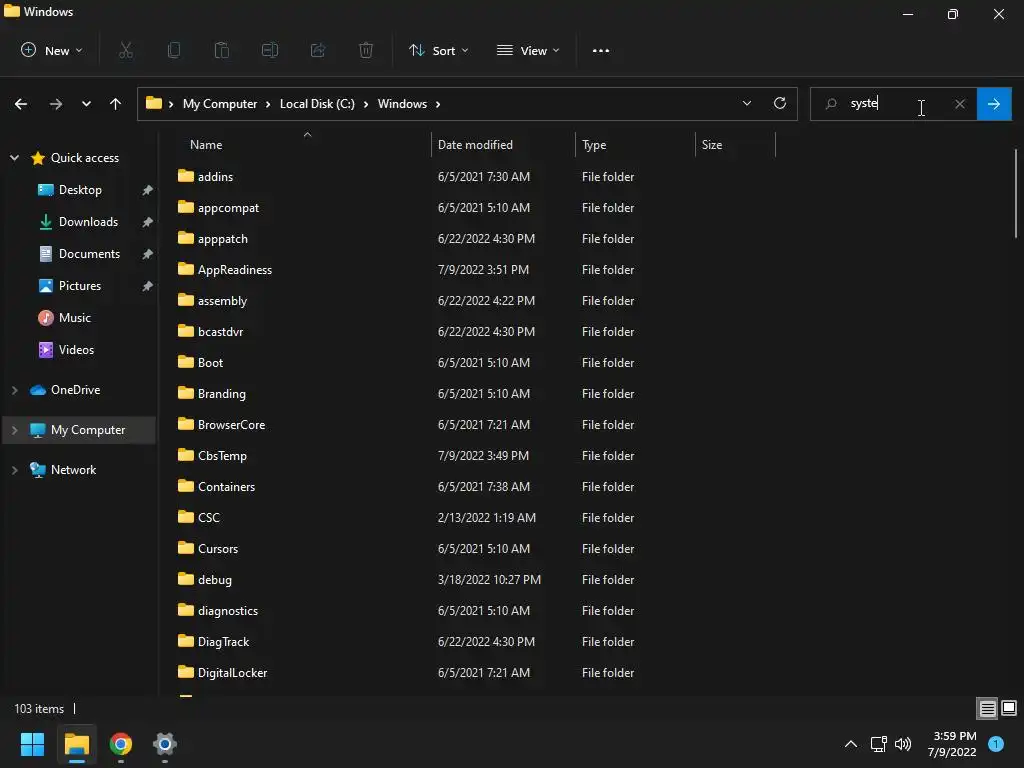1024x768 pixels.
Task: Select the Boot folder
Action: (210, 362)
